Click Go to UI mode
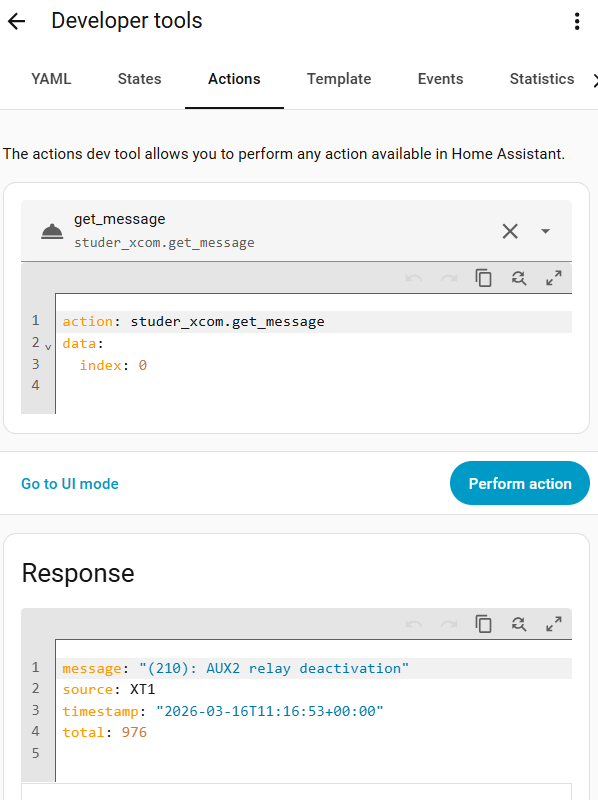The width and height of the screenshot is (598, 800). [x=70, y=484]
